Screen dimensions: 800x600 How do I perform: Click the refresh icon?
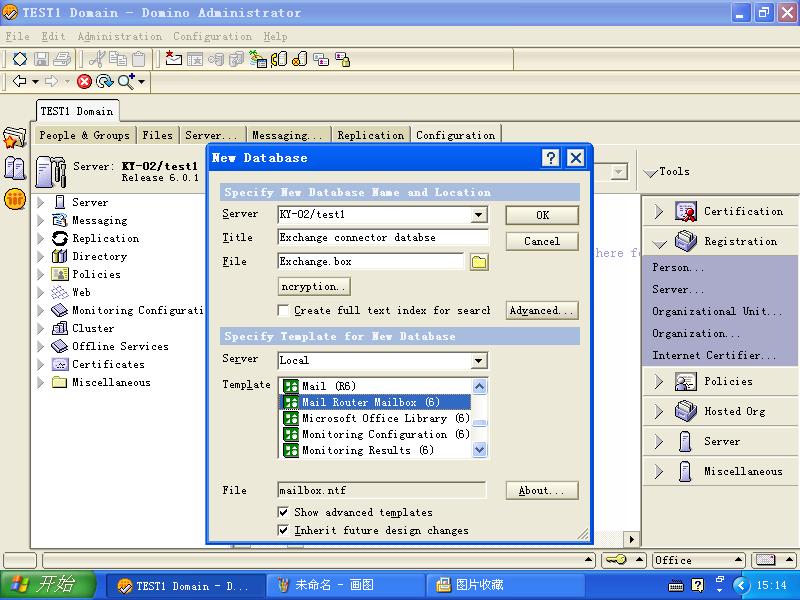pos(105,82)
